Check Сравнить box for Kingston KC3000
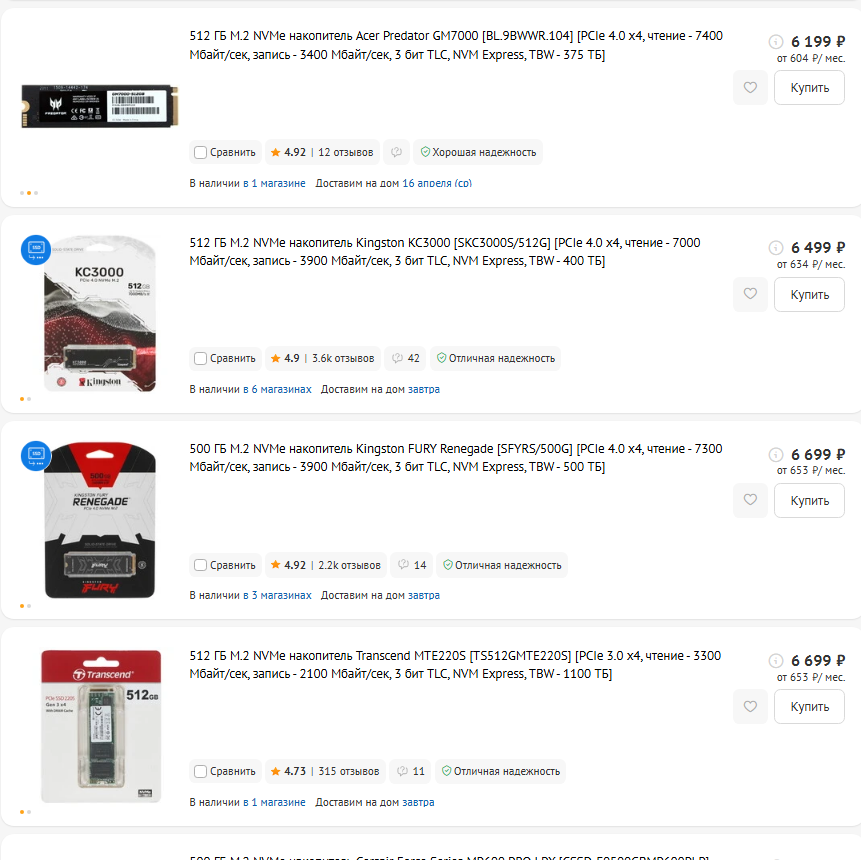Screen dimensions: 861x860 point(200,359)
